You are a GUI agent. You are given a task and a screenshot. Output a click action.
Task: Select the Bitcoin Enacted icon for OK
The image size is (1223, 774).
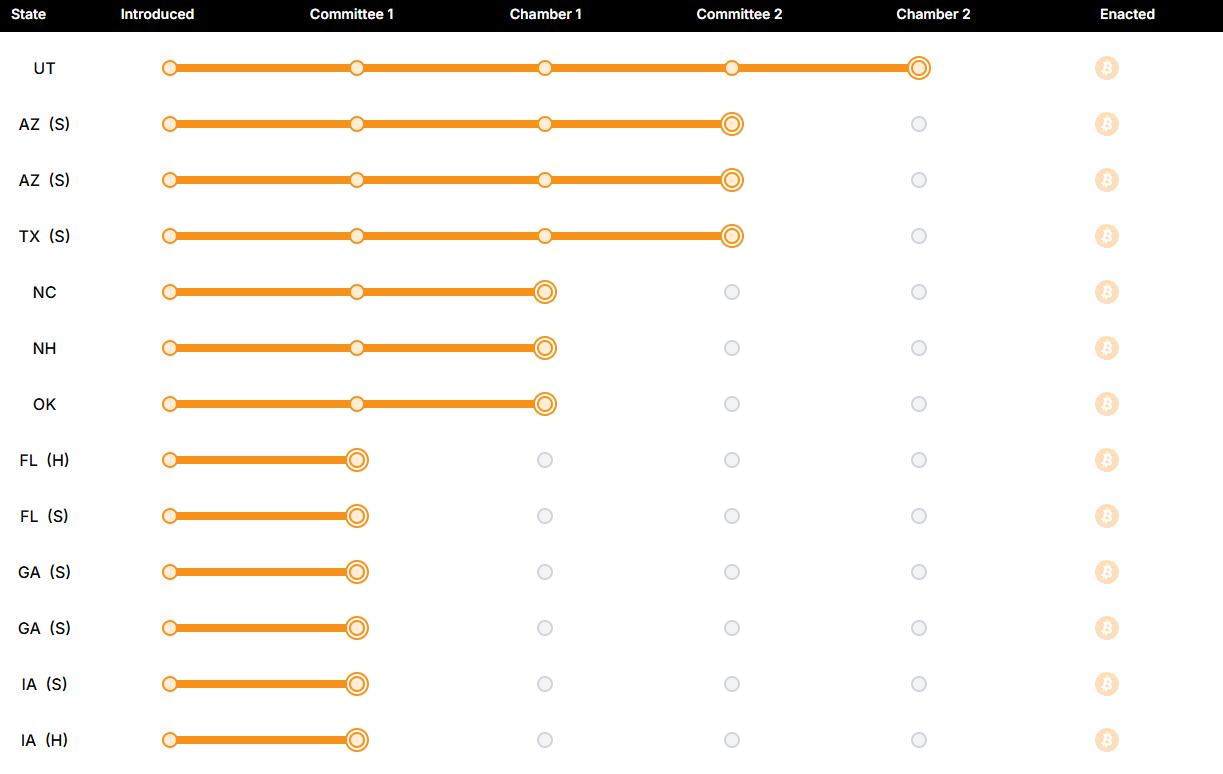1106,404
